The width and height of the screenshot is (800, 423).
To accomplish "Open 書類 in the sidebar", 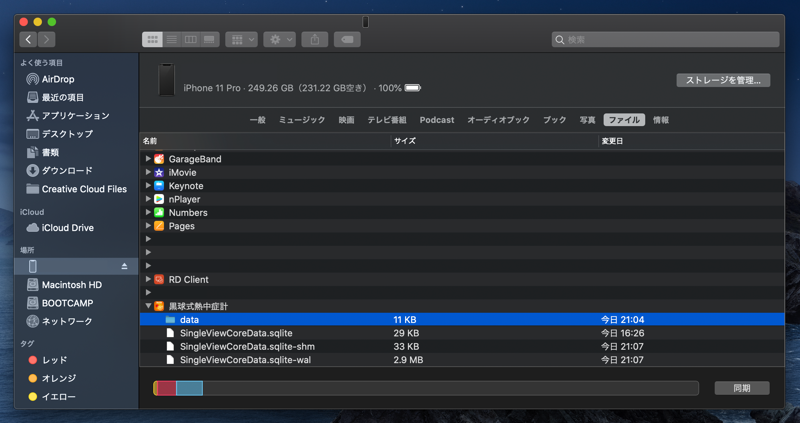I will [x=76, y=153].
